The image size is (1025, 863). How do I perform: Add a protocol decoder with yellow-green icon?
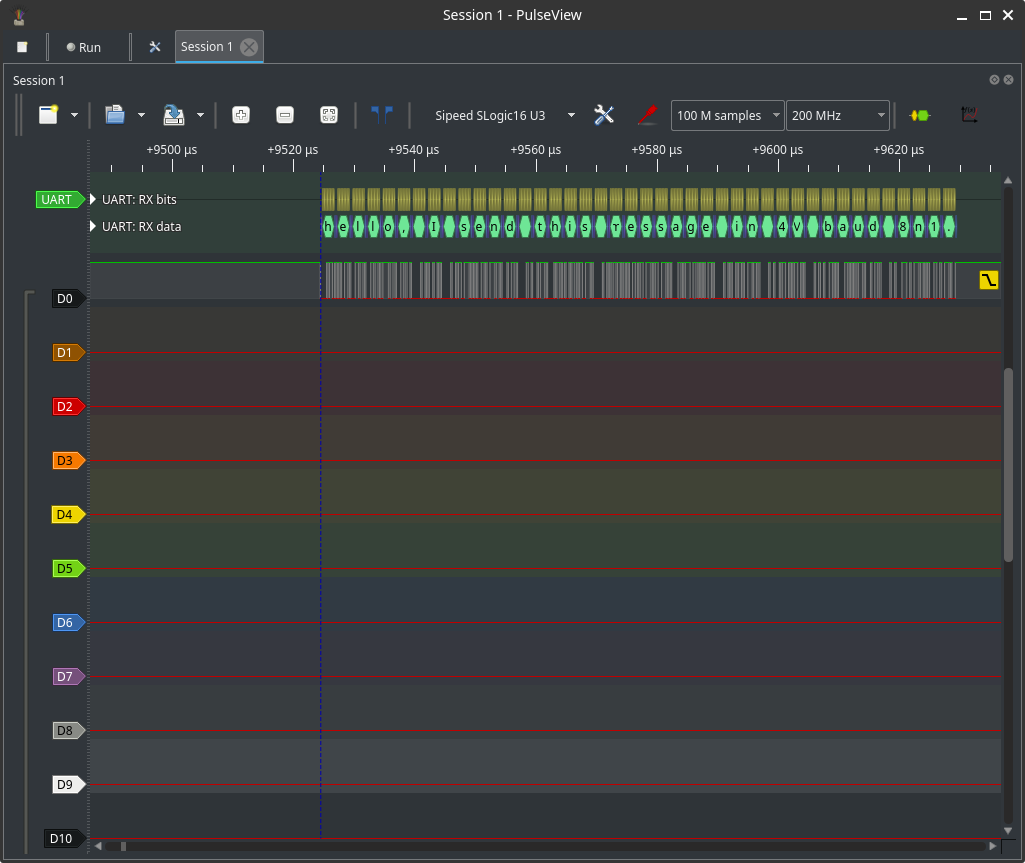click(x=919, y=115)
